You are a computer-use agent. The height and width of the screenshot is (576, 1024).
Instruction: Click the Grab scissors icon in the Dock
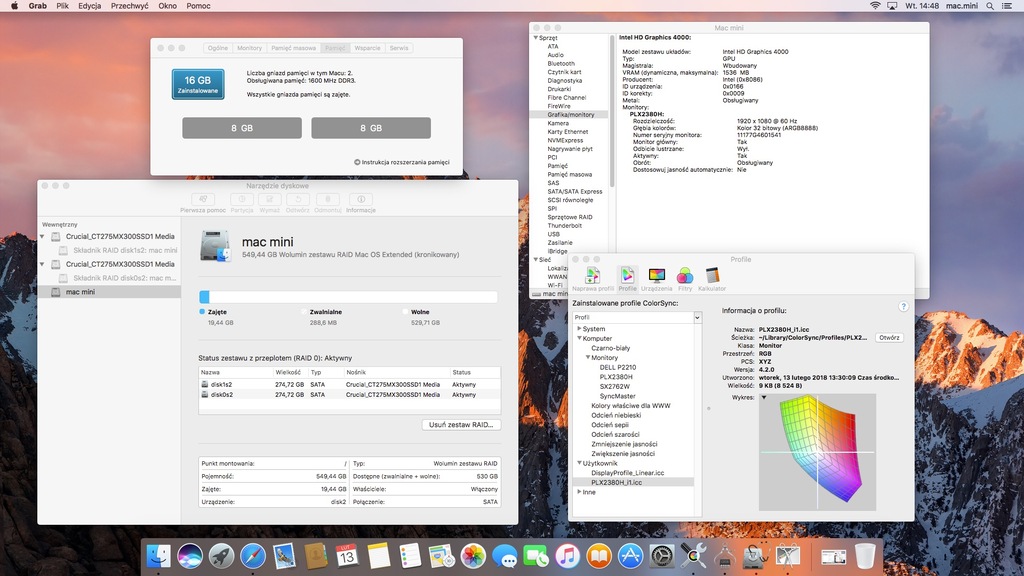coord(788,556)
